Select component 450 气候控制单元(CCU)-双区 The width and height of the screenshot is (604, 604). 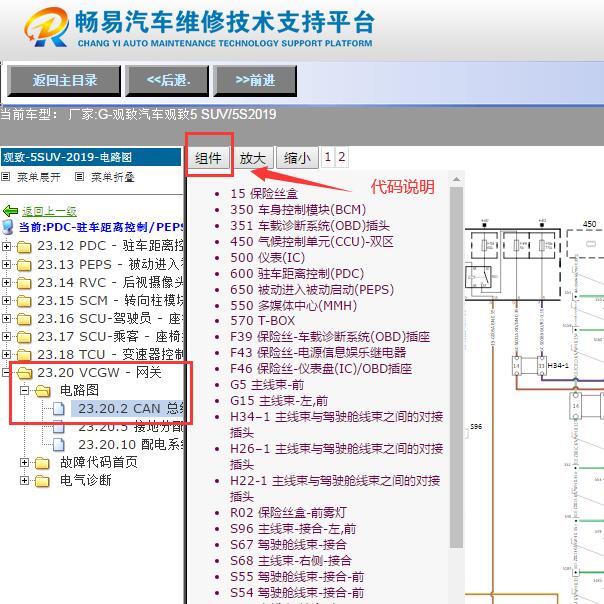click(312, 242)
